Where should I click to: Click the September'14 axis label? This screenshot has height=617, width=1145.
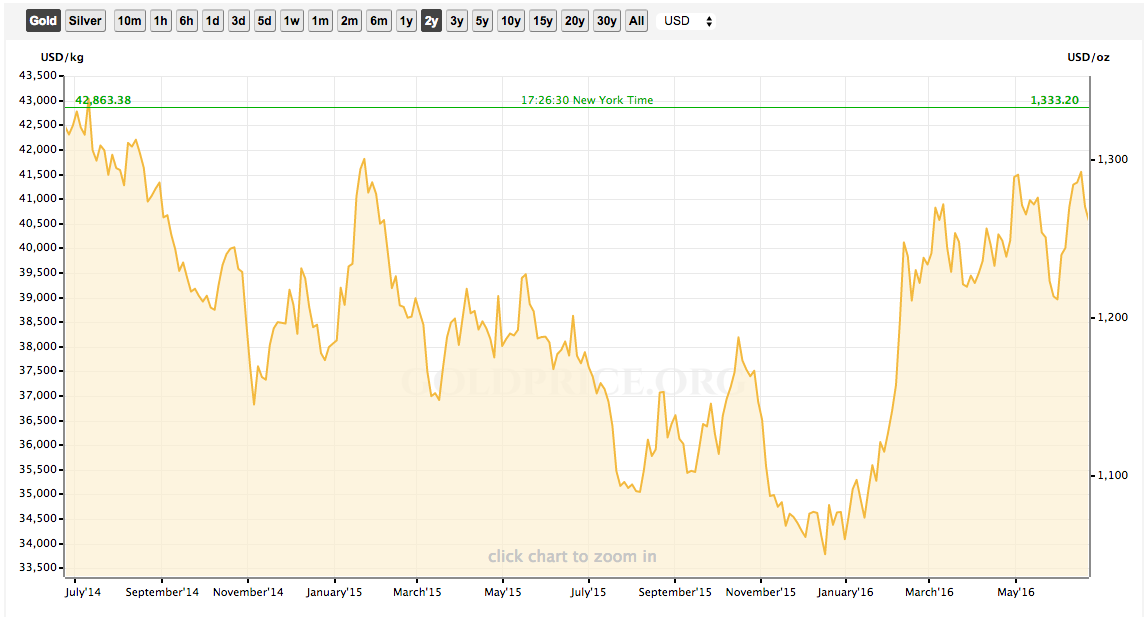coord(162,591)
